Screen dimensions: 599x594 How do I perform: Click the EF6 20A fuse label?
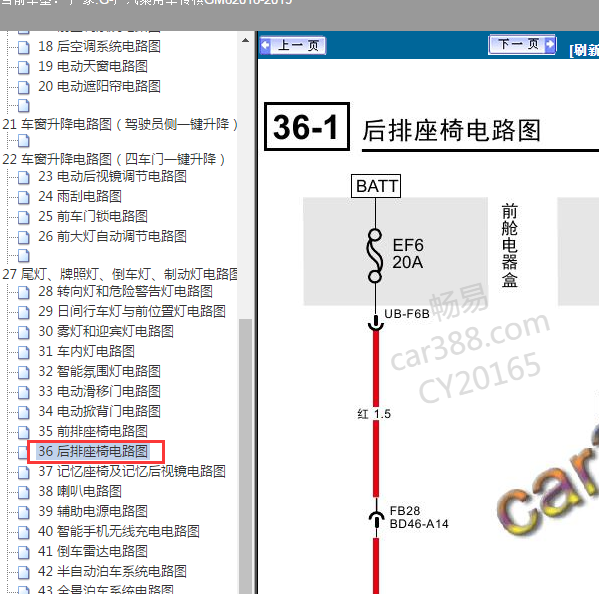408,254
